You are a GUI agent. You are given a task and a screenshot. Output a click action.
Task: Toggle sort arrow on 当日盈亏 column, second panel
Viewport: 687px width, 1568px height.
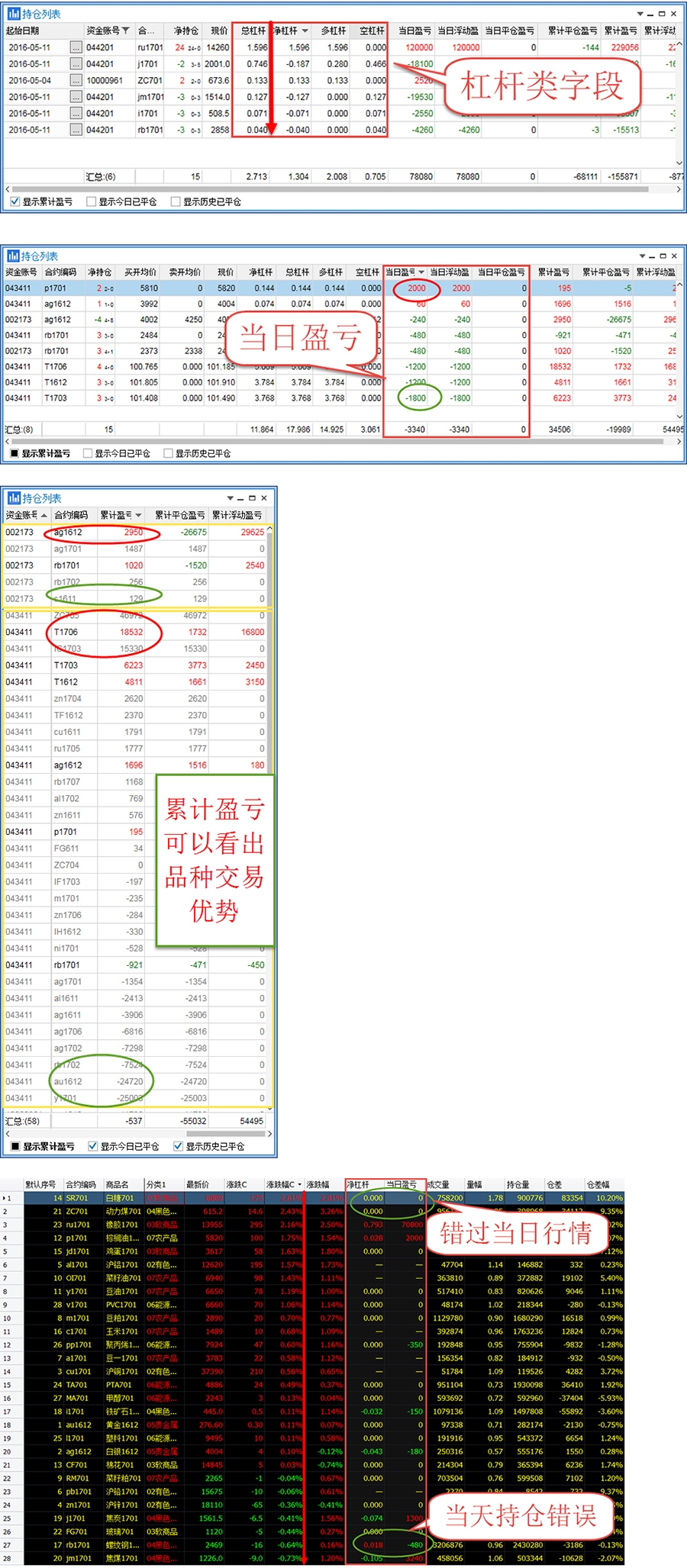click(421, 272)
